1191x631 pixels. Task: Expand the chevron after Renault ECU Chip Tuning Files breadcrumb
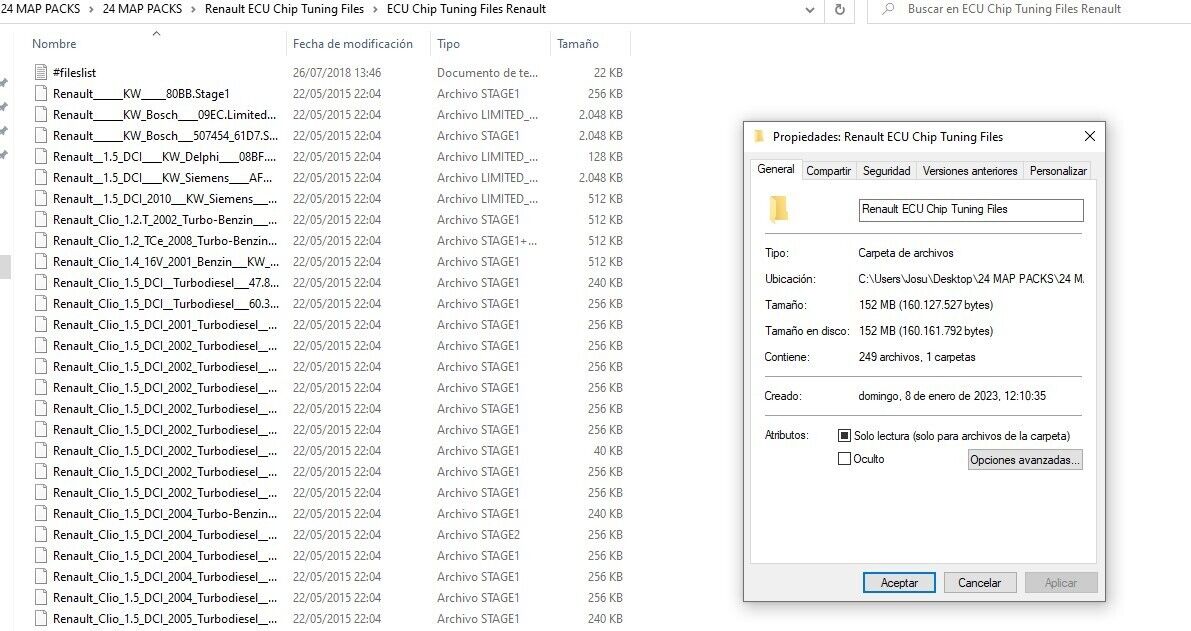(375, 10)
